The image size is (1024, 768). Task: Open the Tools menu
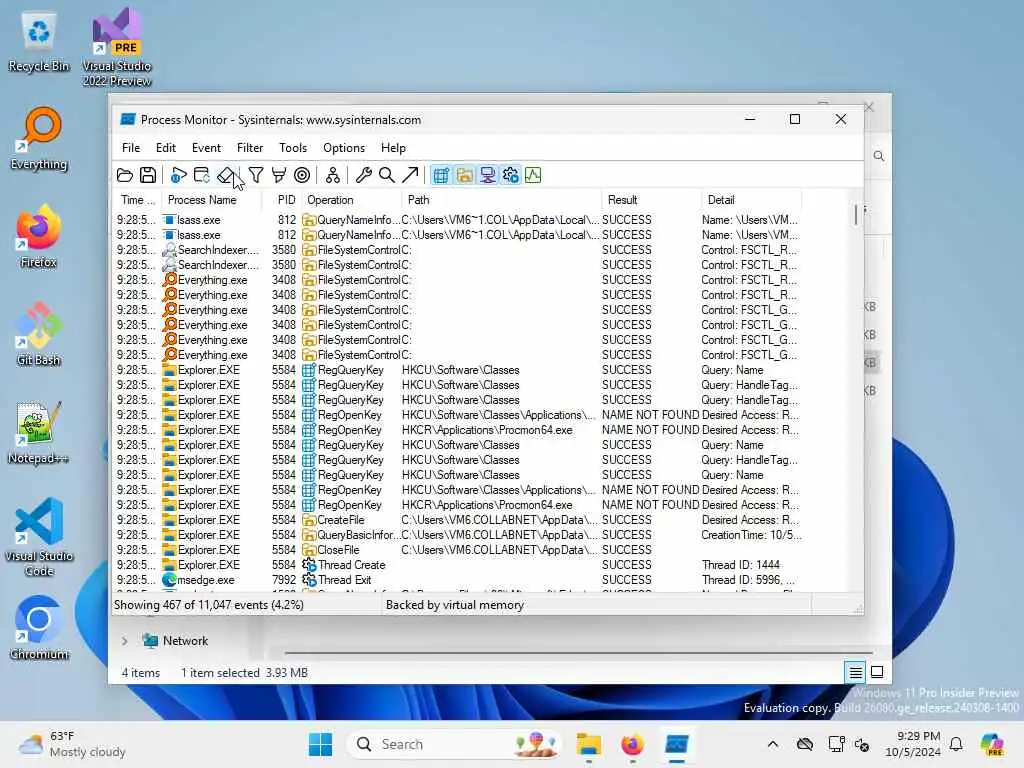pos(293,148)
